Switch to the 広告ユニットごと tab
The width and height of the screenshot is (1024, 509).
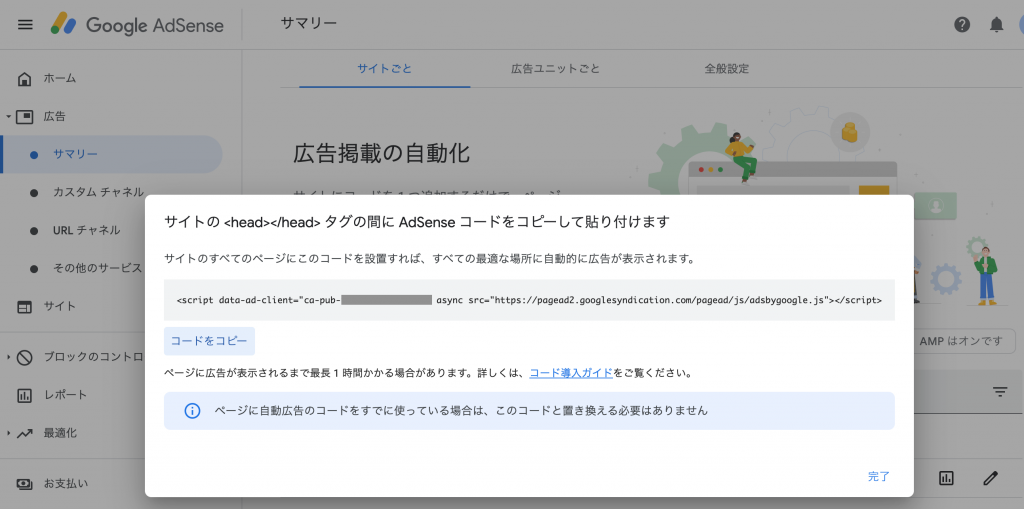[x=555, y=69]
